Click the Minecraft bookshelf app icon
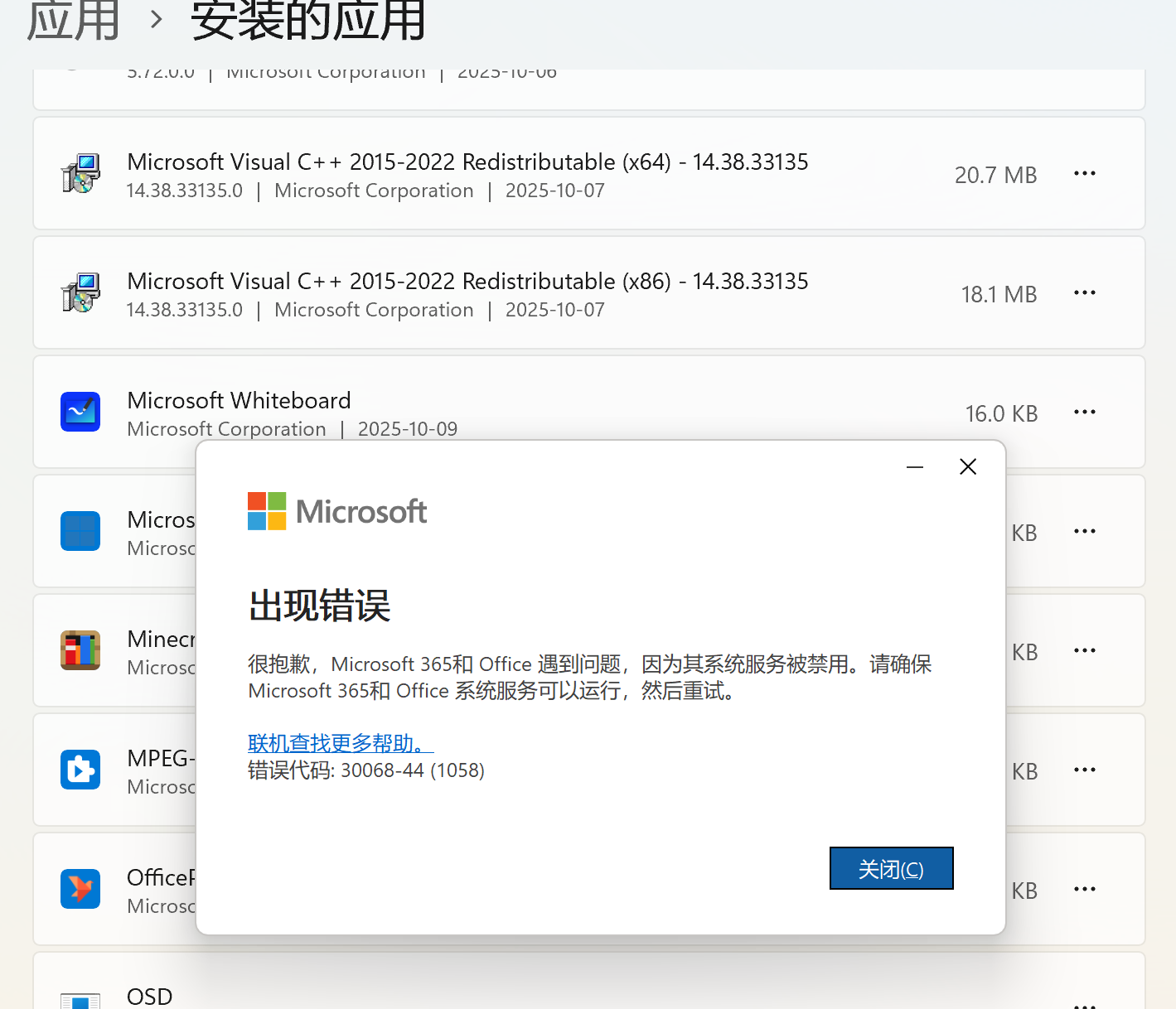The width and height of the screenshot is (1176, 1009). (80, 650)
